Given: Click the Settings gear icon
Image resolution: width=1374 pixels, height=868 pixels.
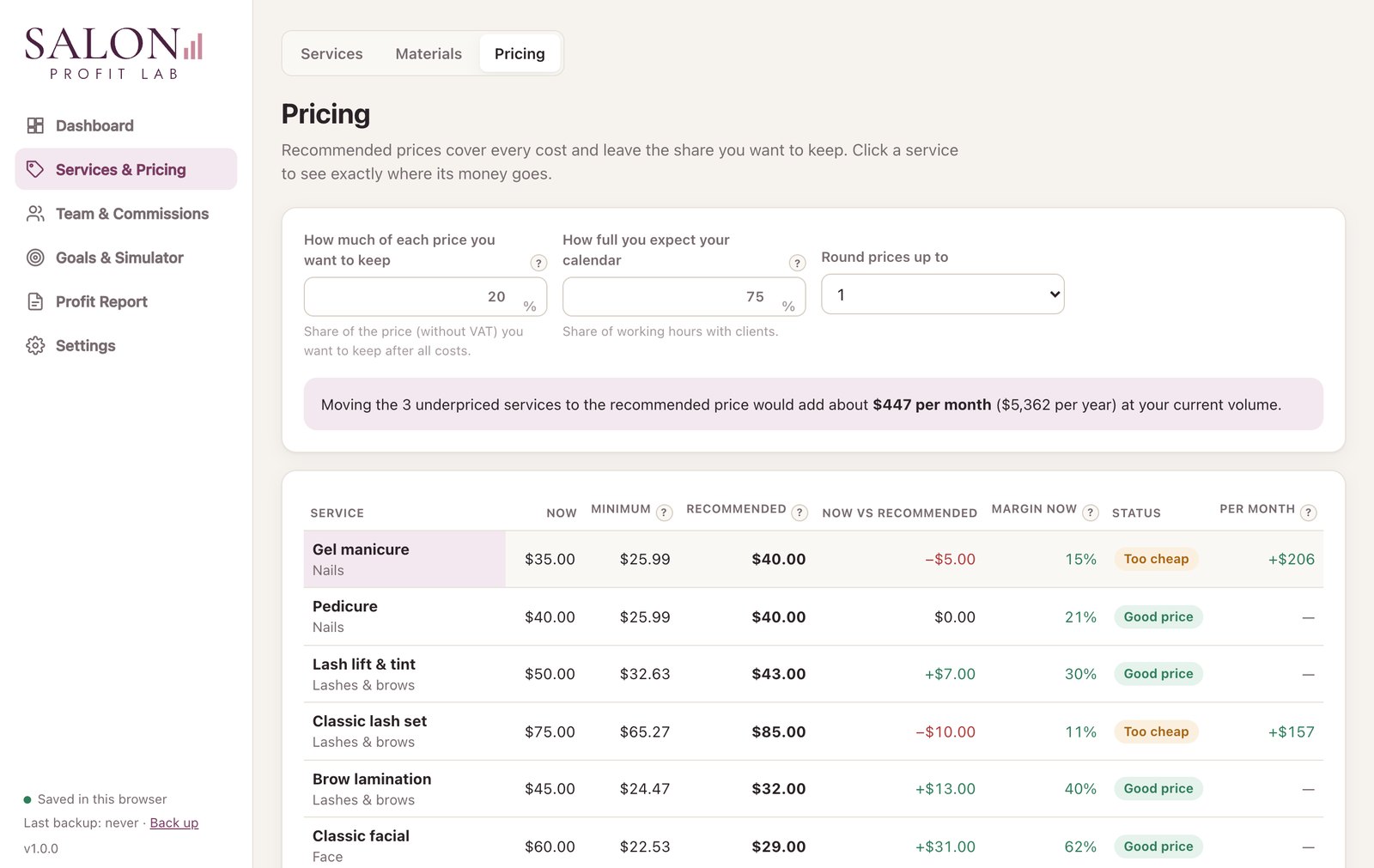Looking at the screenshot, I should [x=35, y=345].
